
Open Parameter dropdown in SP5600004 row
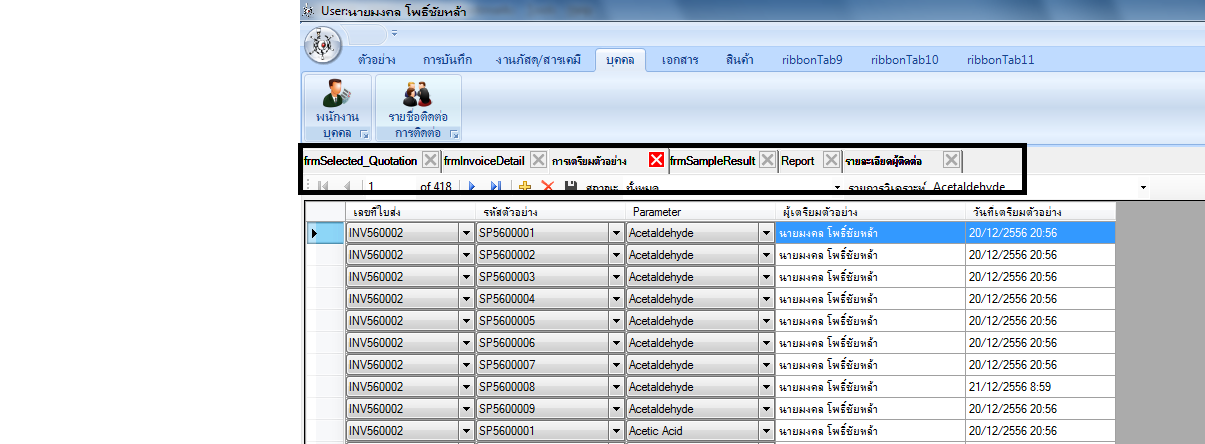pyautogui.click(x=766, y=299)
